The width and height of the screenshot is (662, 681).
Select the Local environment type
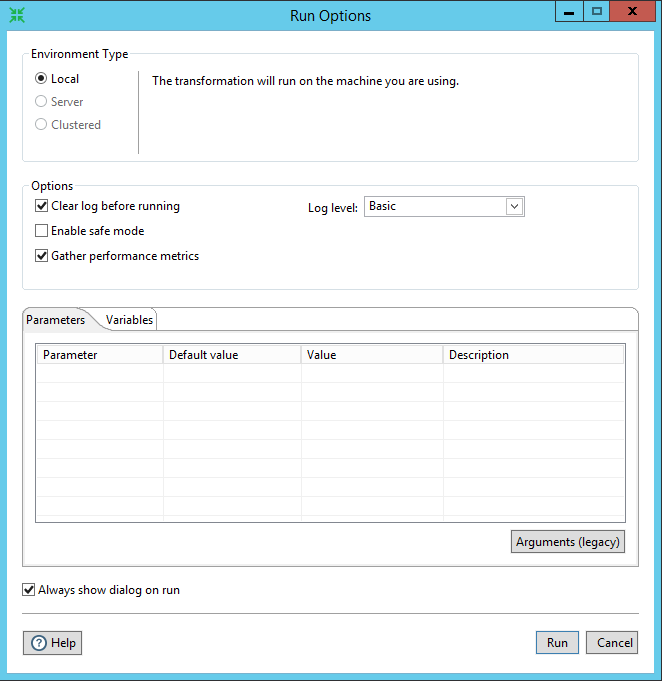click(x=41, y=79)
